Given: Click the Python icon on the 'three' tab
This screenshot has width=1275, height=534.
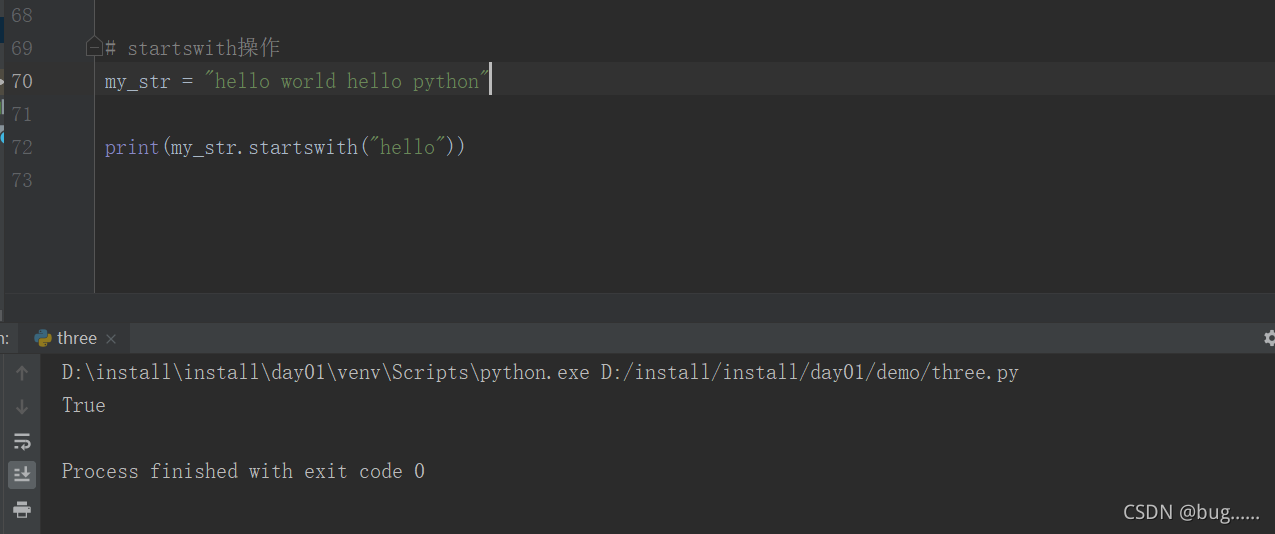Looking at the screenshot, I should (43, 338).
